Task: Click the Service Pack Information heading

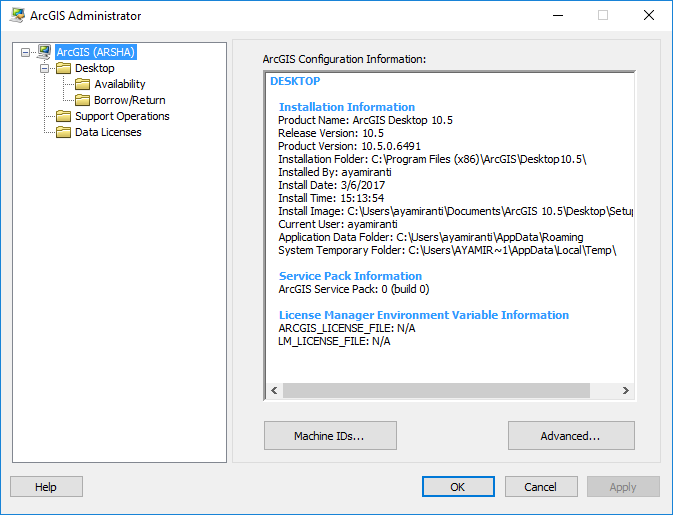Action: 350,276
